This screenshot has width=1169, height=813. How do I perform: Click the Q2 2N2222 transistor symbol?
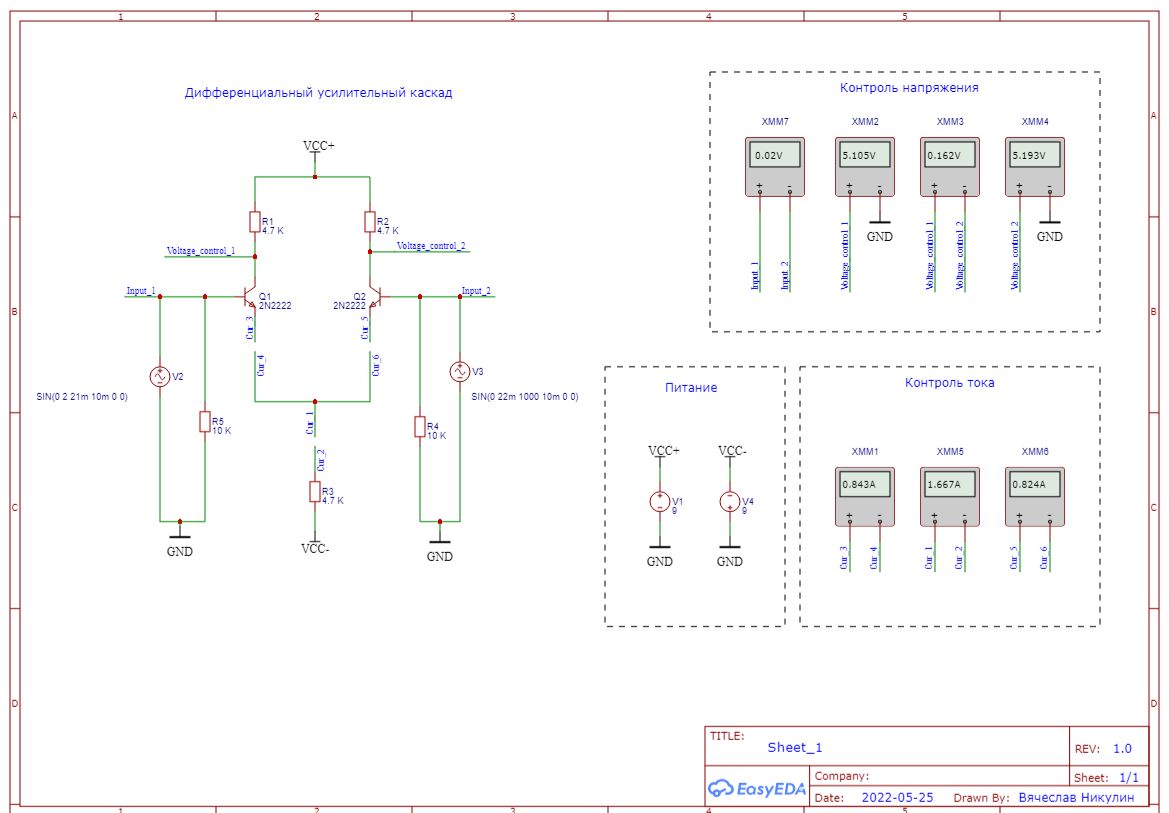(x=374, y=297)
